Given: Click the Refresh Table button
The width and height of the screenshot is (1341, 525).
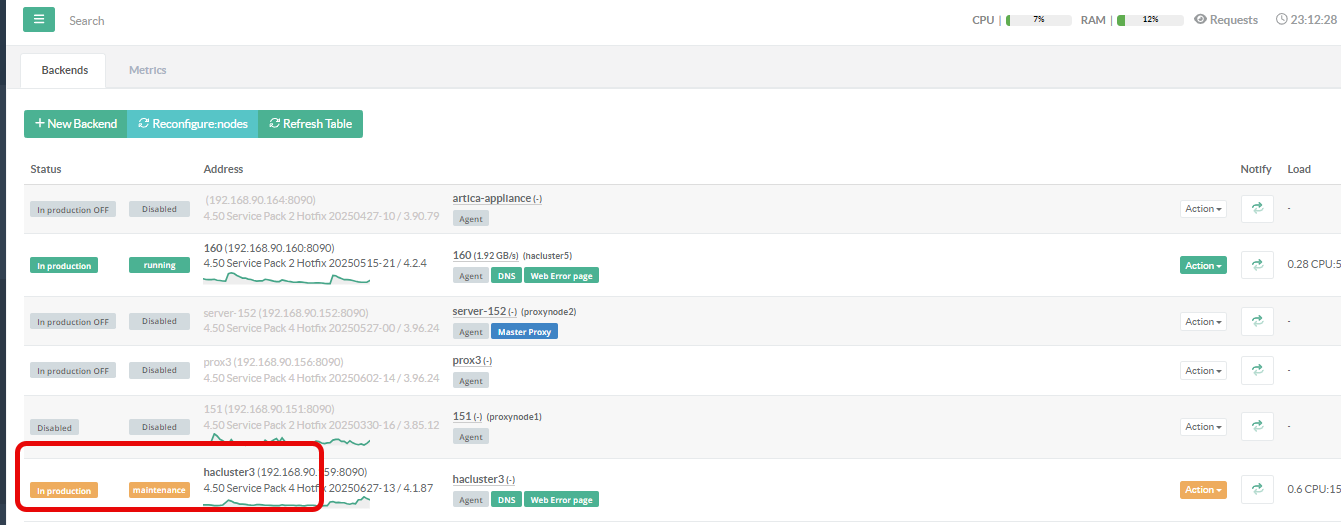Looking at the screenshot, I should click(311, 124).
